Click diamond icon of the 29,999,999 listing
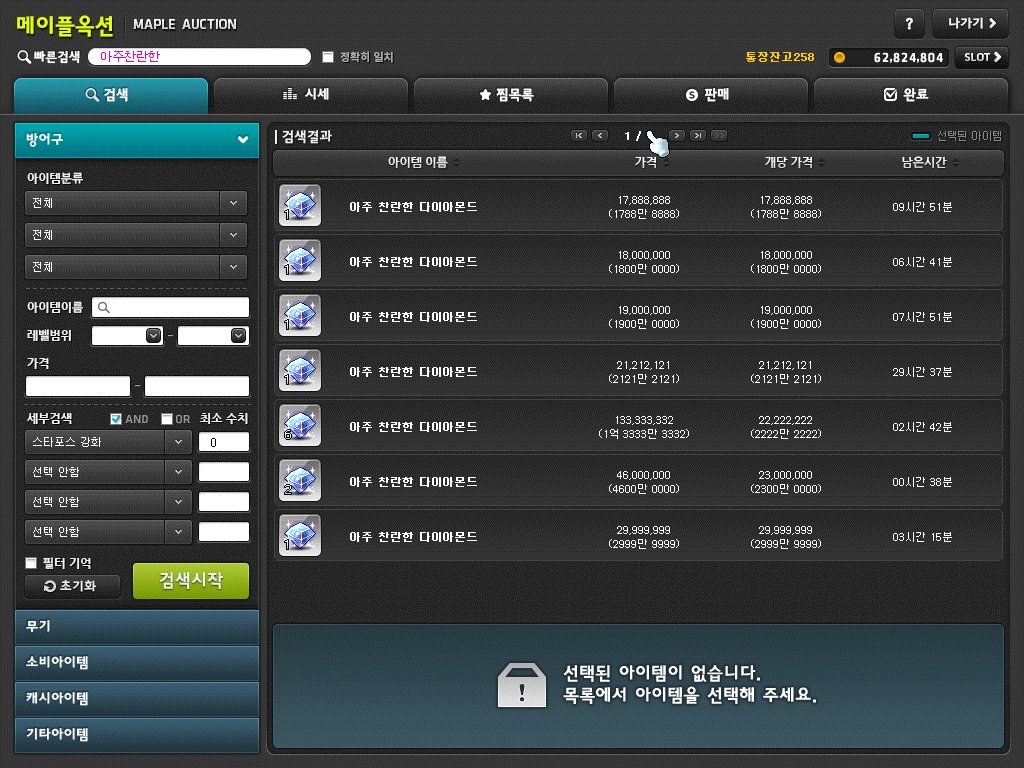 pyautogui.click(x=300, y=535)
